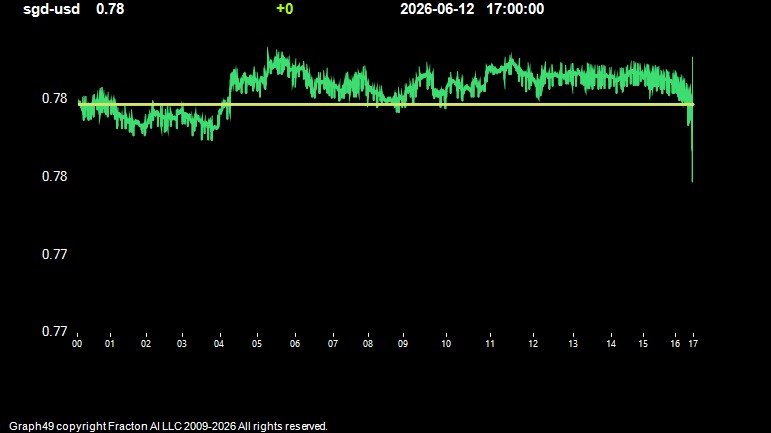
Task: Click the 04 hour tick label
Action: tap(219, 344)
